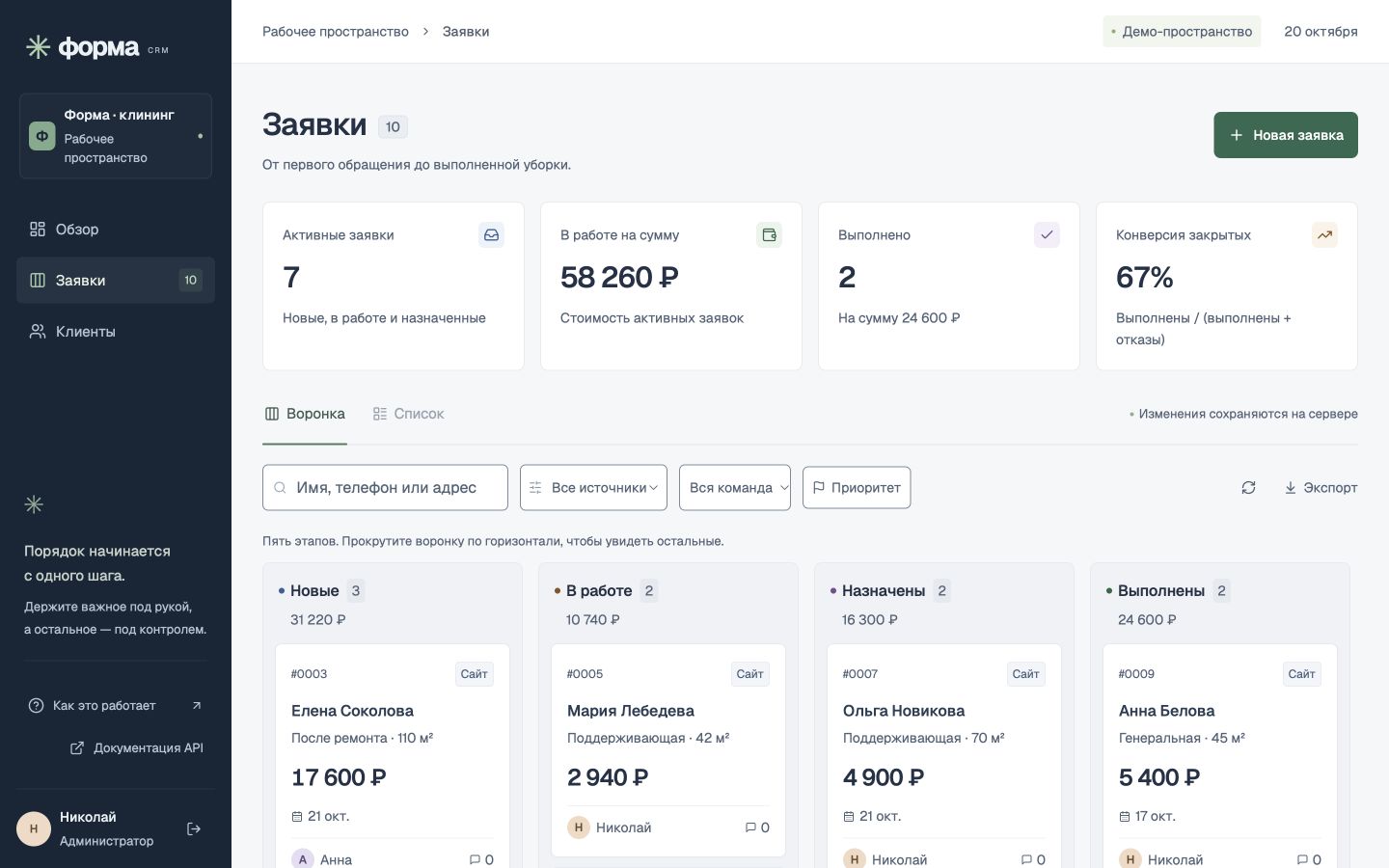Screen dimensions: 1389x868
Task: Click the logout icon next to Николай
Action: (x=194, y=829)
